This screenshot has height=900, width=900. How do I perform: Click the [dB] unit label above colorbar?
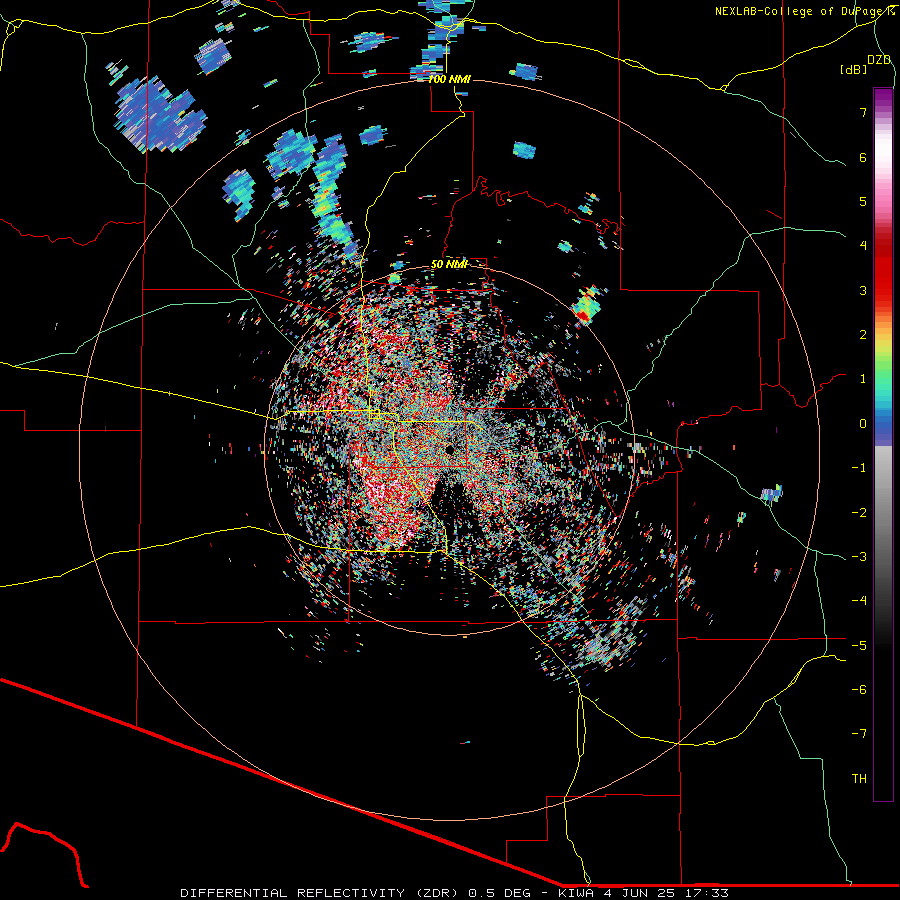click(x=854, y=69)
